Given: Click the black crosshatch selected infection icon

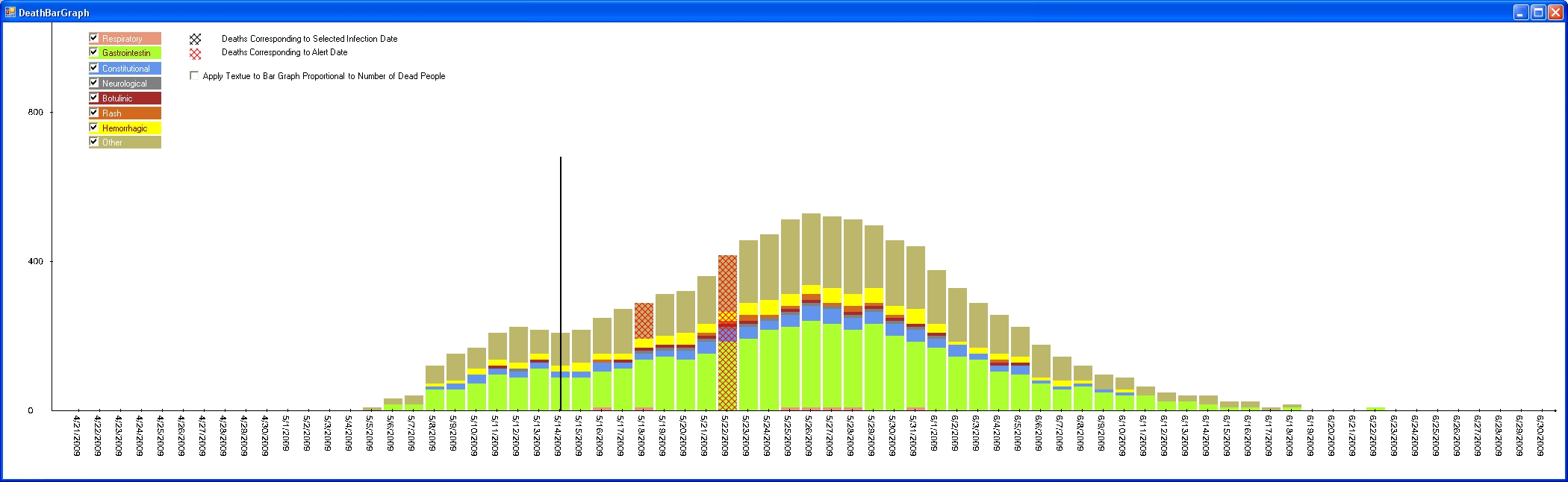Looking at the screenshot, I should (195, 39).
